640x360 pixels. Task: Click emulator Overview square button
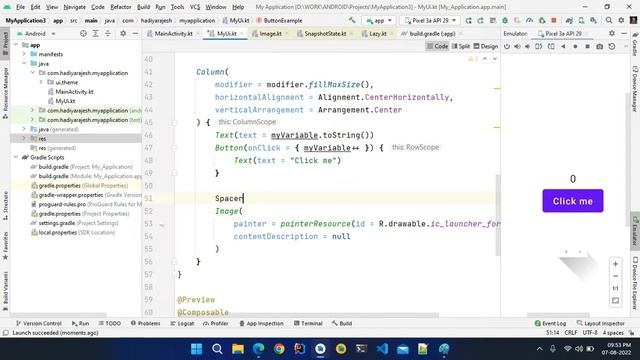(x=587, y=47)
